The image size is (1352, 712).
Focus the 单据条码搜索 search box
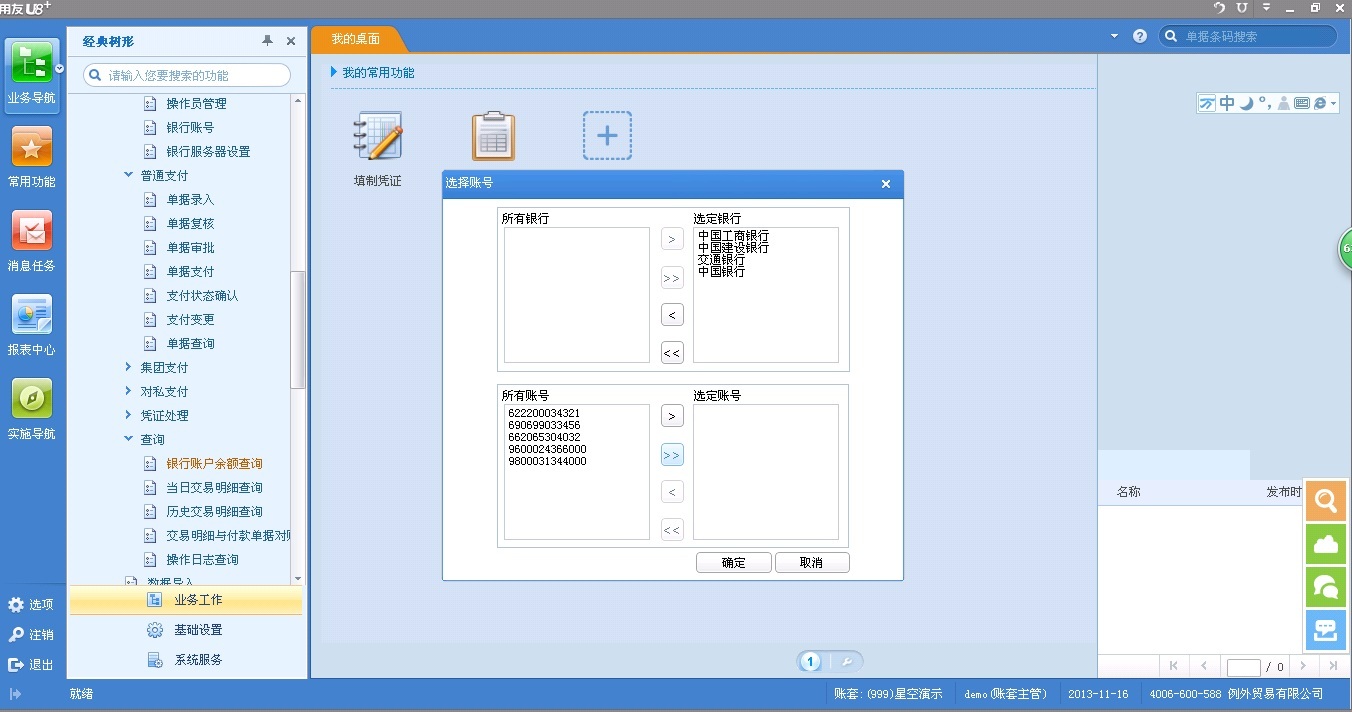(1248, 36)
